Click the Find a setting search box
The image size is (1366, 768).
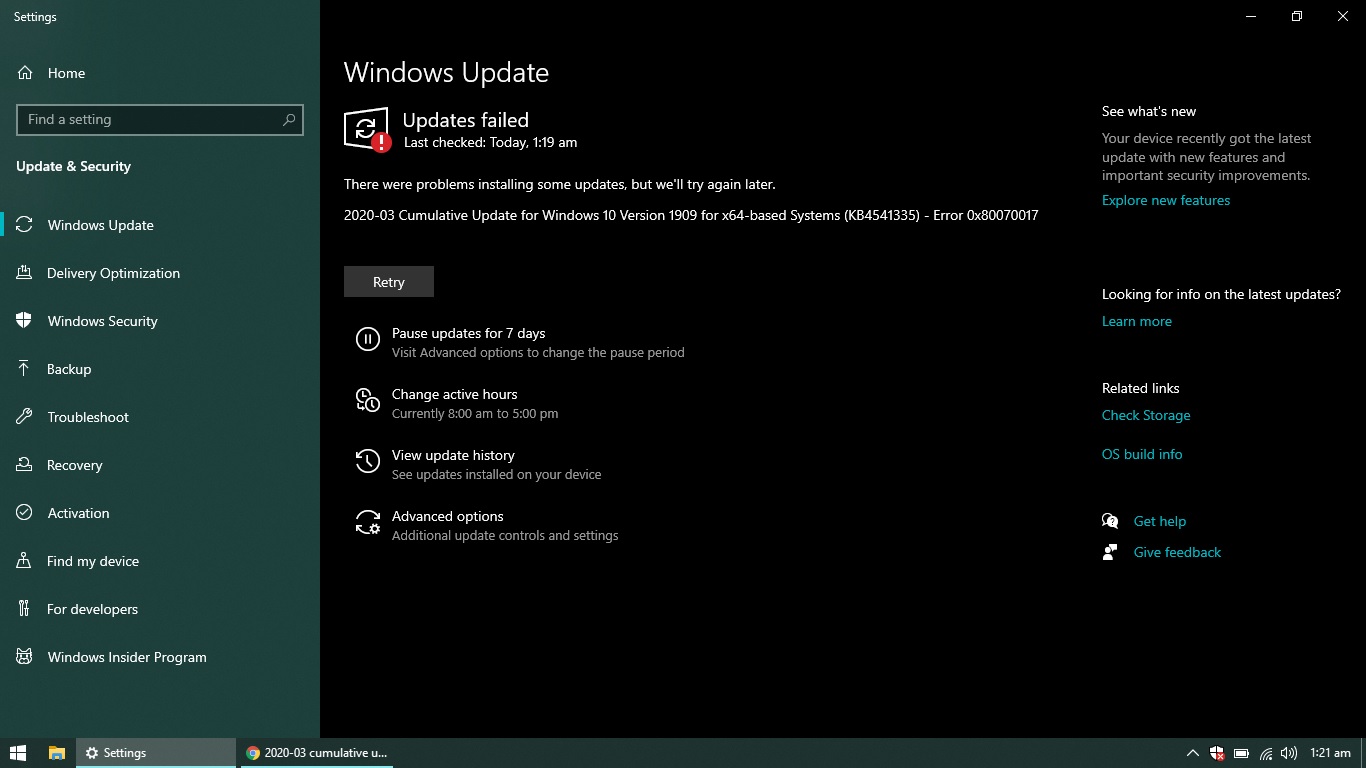(160, 119)
